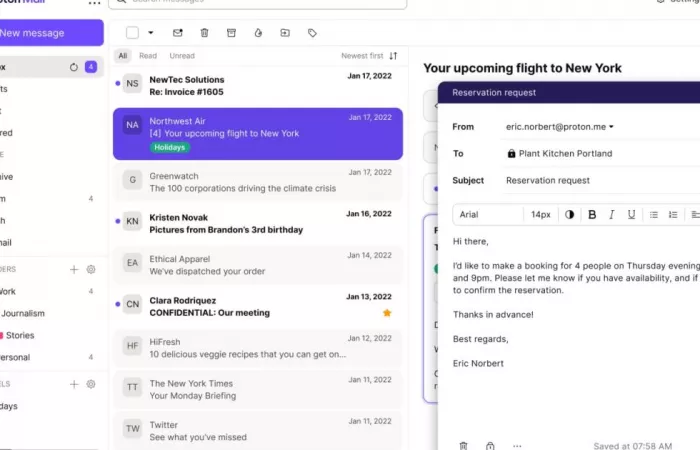
Task: Click the encryption lock icon in composer
Action: pos(490,445)
